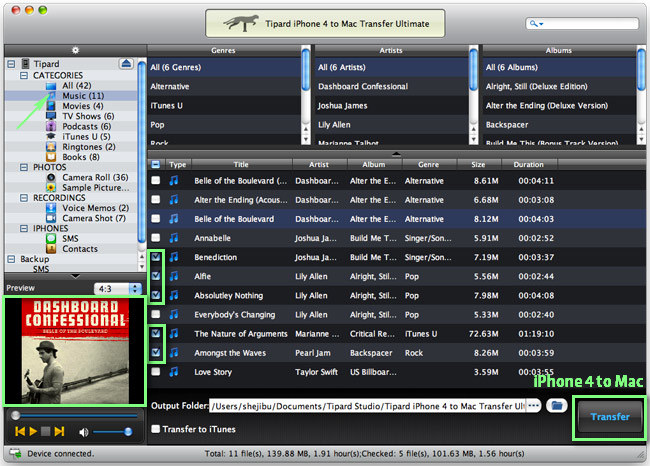Open Voice Memos (2) recordings
The width and height of the screenshot is (650, 466).
pos(96,208)
